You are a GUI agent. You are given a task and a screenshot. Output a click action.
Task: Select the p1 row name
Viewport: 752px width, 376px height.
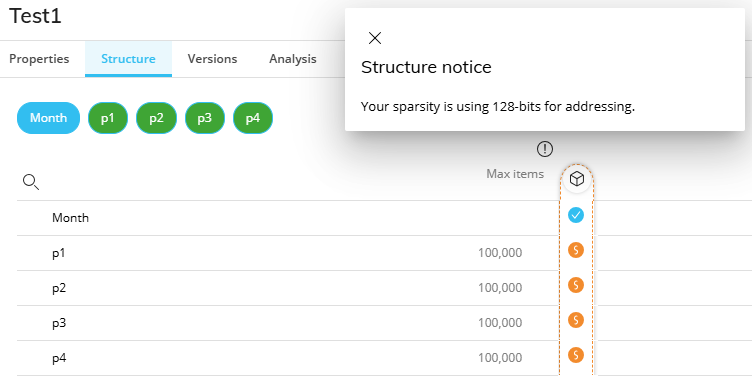(x=59, y=253)
